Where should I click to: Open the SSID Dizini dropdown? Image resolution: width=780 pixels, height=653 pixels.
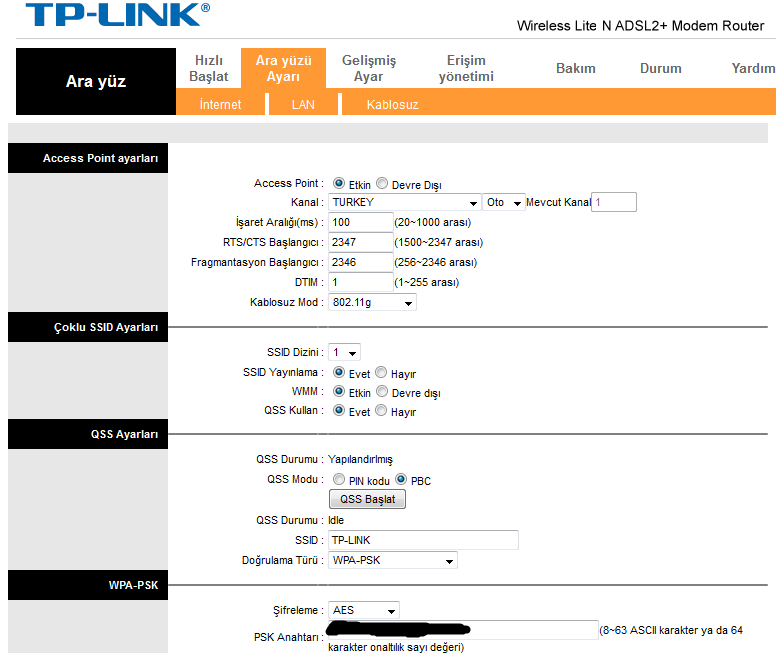(344, 353)
